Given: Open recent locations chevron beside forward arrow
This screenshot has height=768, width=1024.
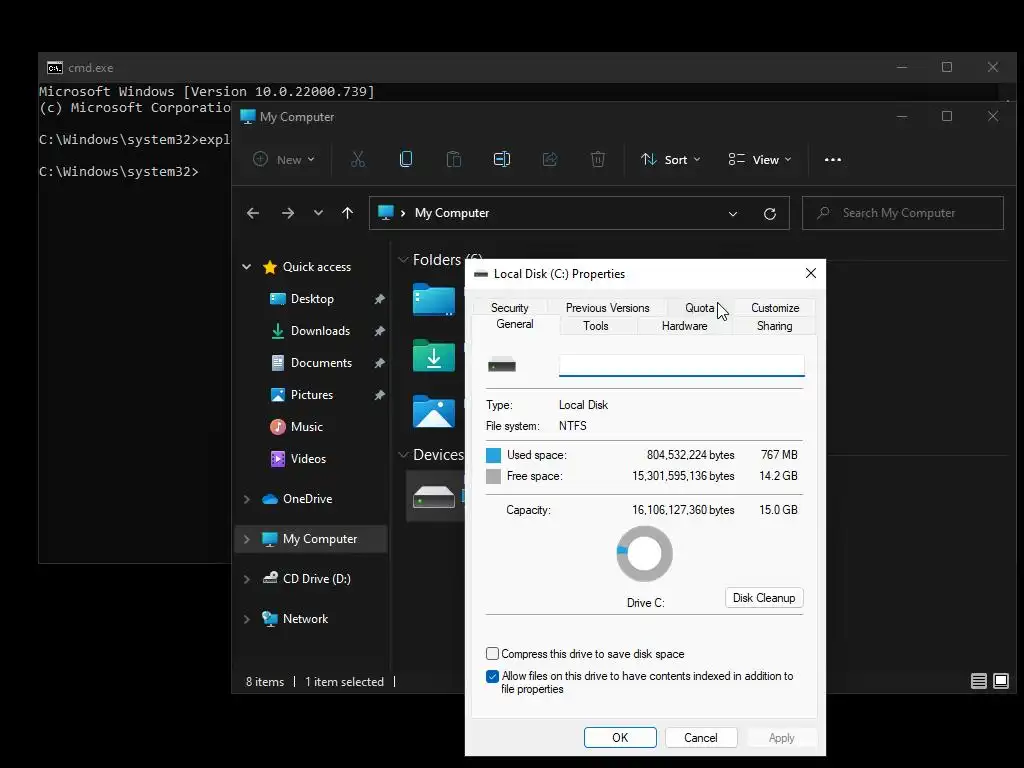Looking at the screenshot, I should [x=318, y=213].
